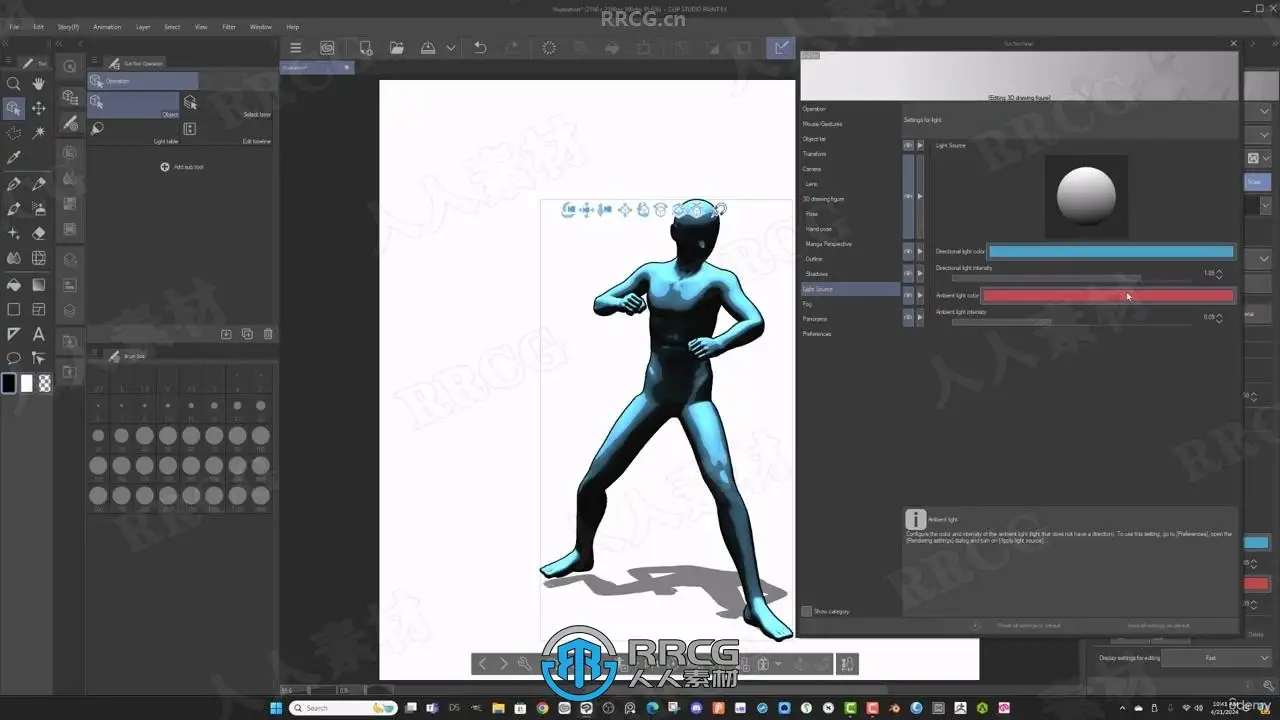
Task: Select the Operation sub tool group
Action: tap(142, 81)
